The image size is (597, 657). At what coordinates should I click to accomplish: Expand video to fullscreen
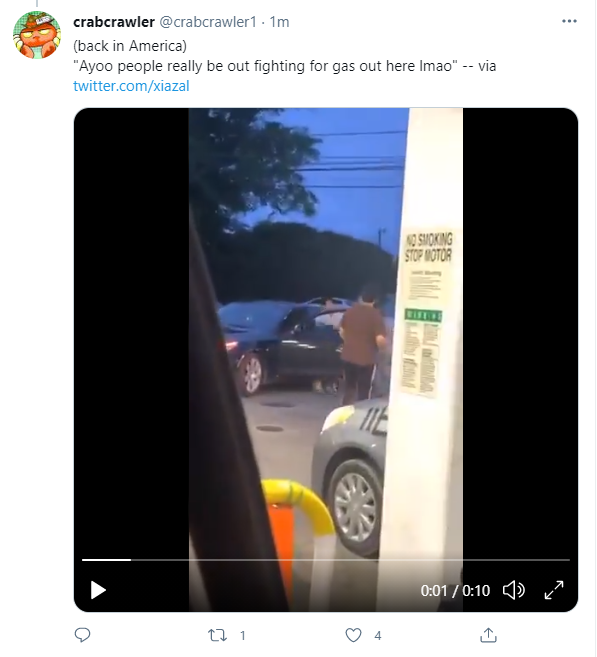tap(554, 590)
